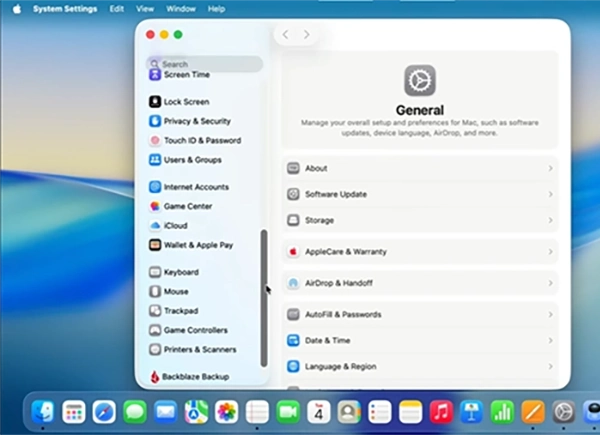The width and height of the screenshot is (600, 435).
Task: Select the Game Controllers icon
Action: tap(155, 330)
